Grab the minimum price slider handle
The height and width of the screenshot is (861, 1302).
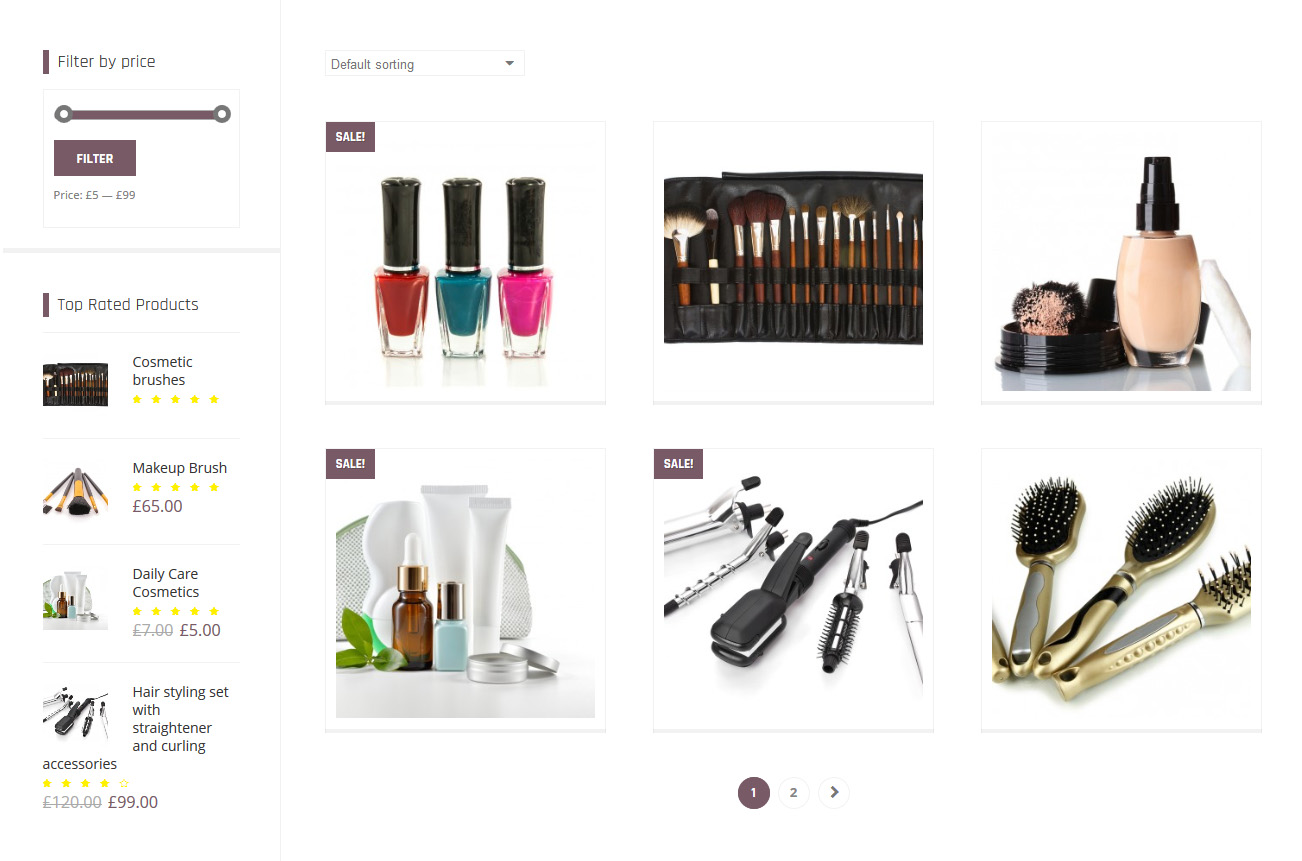tap(63, 114)
